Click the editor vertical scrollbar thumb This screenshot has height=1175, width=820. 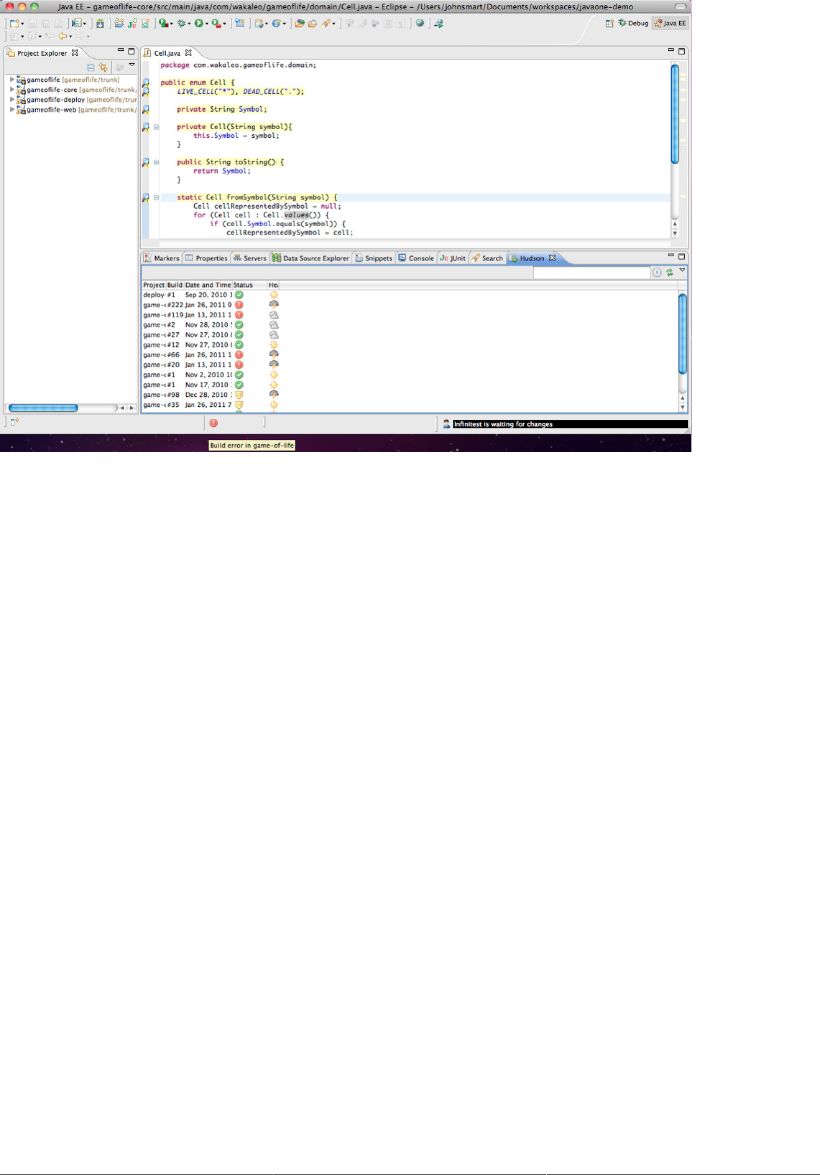pos(675,114)
